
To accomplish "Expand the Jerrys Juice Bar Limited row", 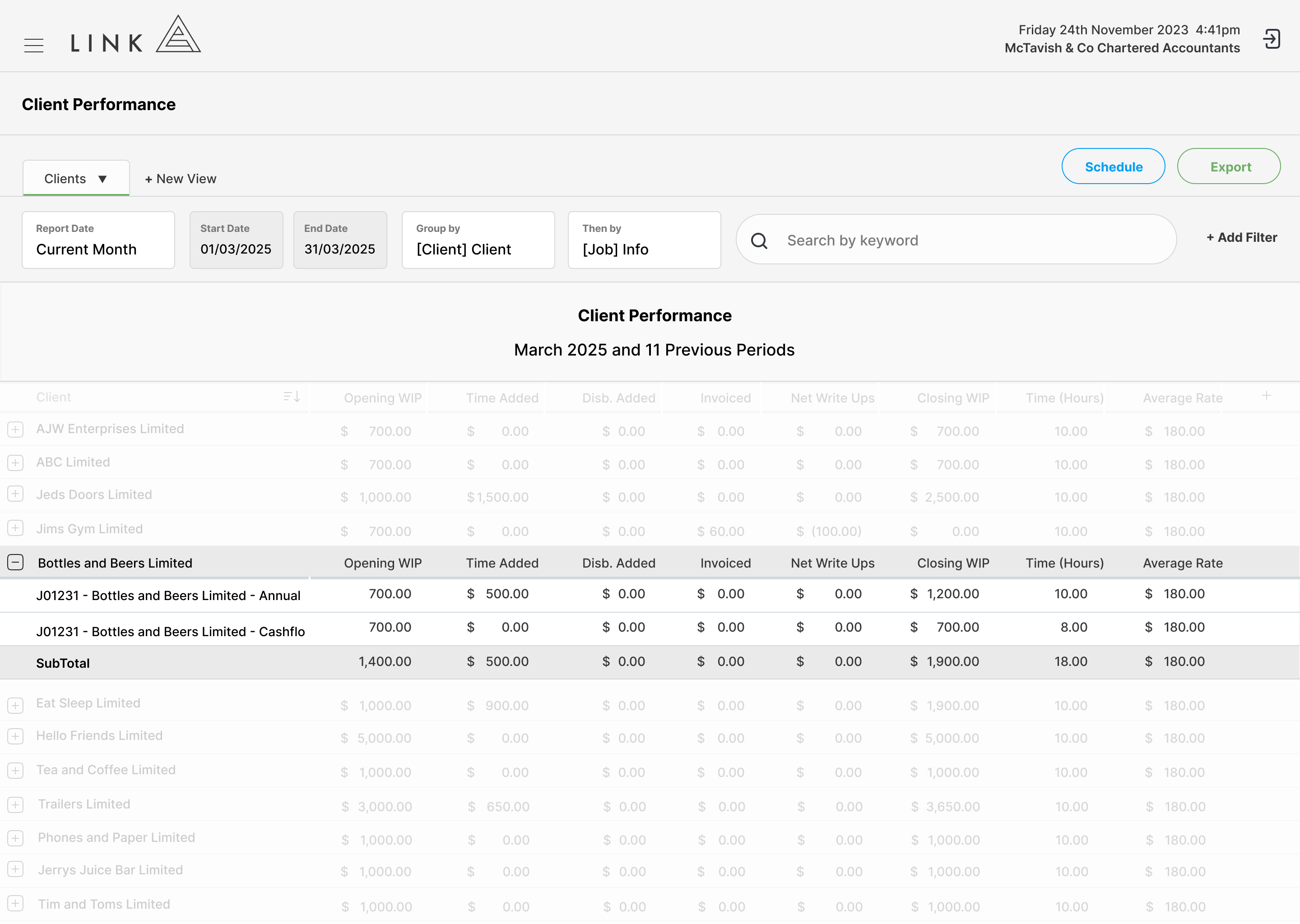I will [x=15, y=869].
